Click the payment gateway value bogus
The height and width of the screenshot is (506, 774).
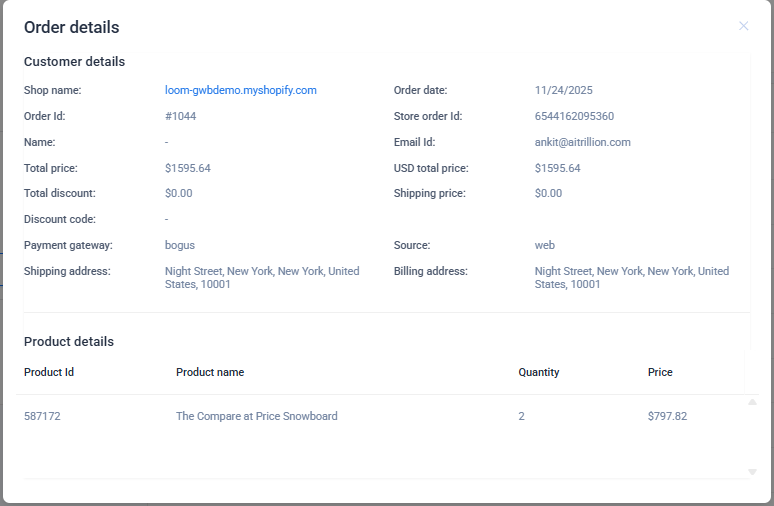pos(180,245)
